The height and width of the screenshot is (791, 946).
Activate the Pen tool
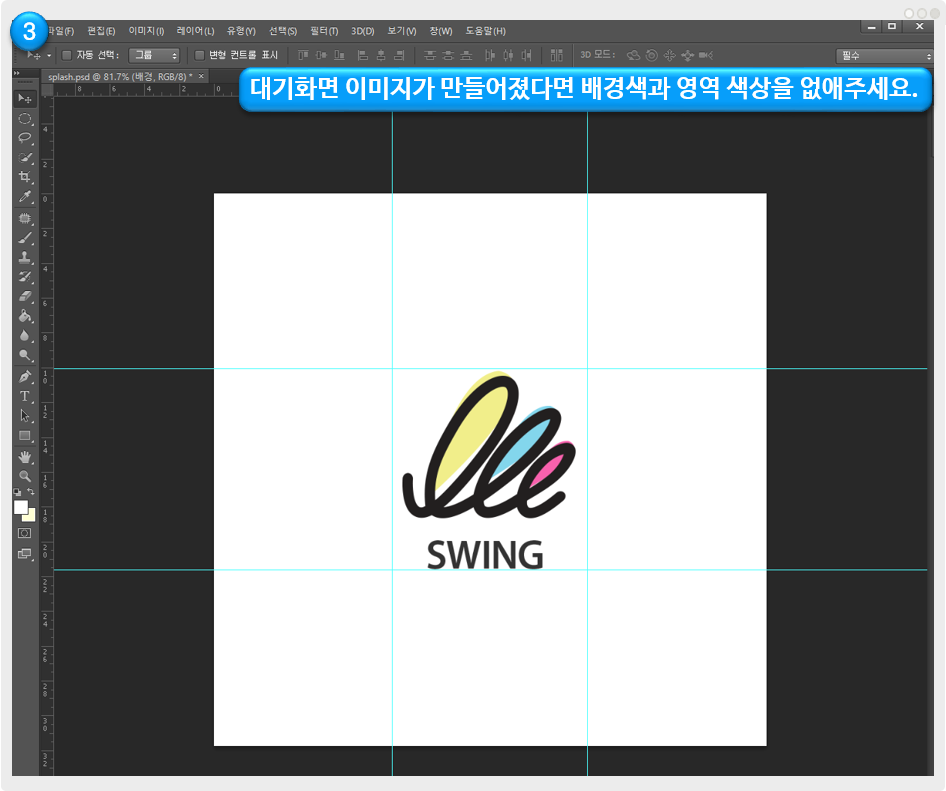[x=25, y=376]
